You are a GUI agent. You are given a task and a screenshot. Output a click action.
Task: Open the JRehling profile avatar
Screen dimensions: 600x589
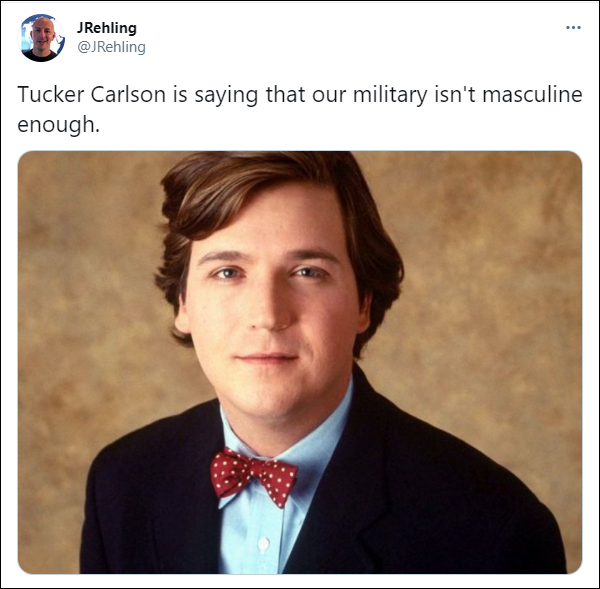[41, 37]
